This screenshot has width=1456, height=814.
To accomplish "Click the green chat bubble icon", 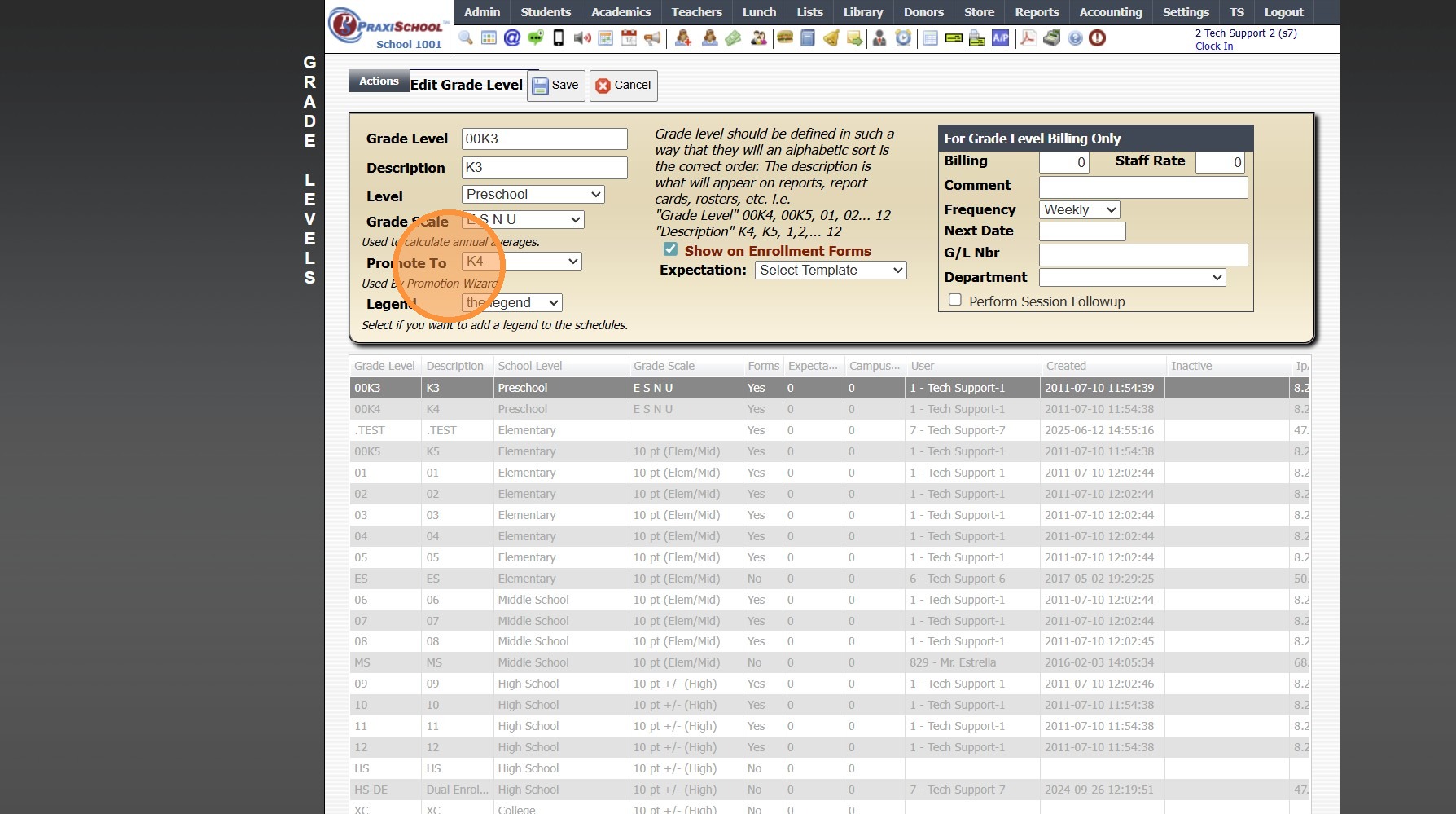I will [x=535, y=37].
